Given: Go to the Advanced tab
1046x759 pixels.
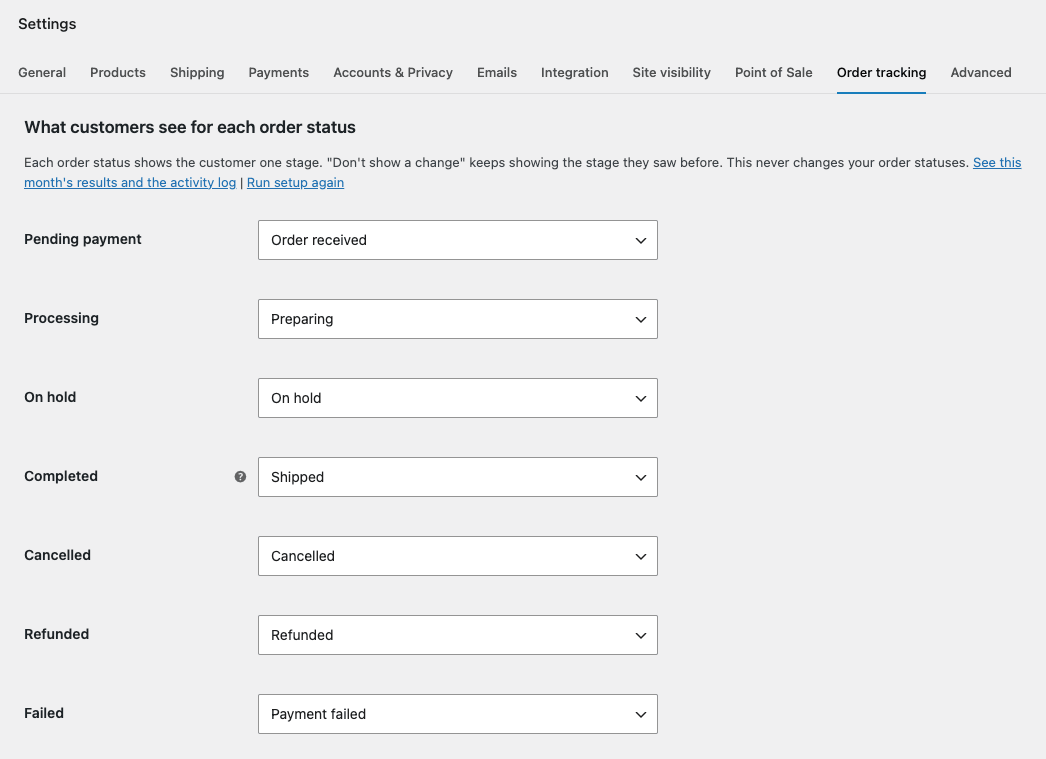Looking at the screenshot, I should 981,73.
